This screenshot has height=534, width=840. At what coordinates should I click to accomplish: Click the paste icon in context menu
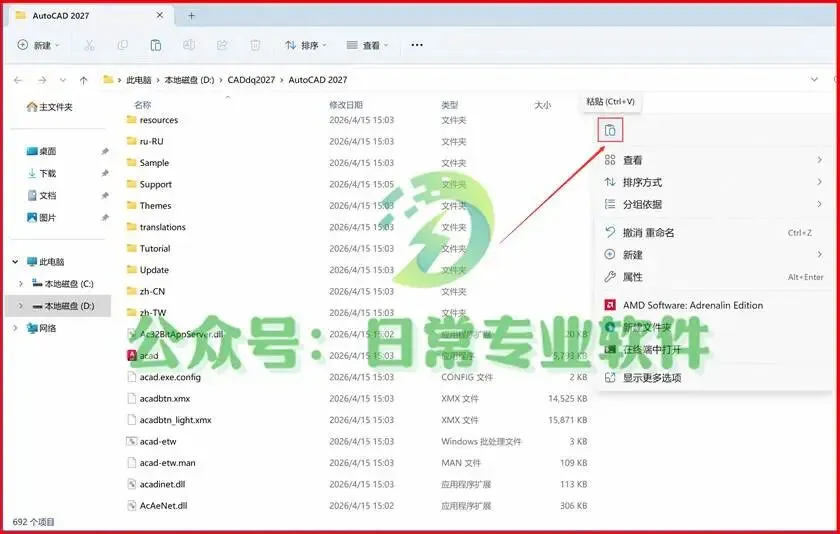click(x=610, y=130)
